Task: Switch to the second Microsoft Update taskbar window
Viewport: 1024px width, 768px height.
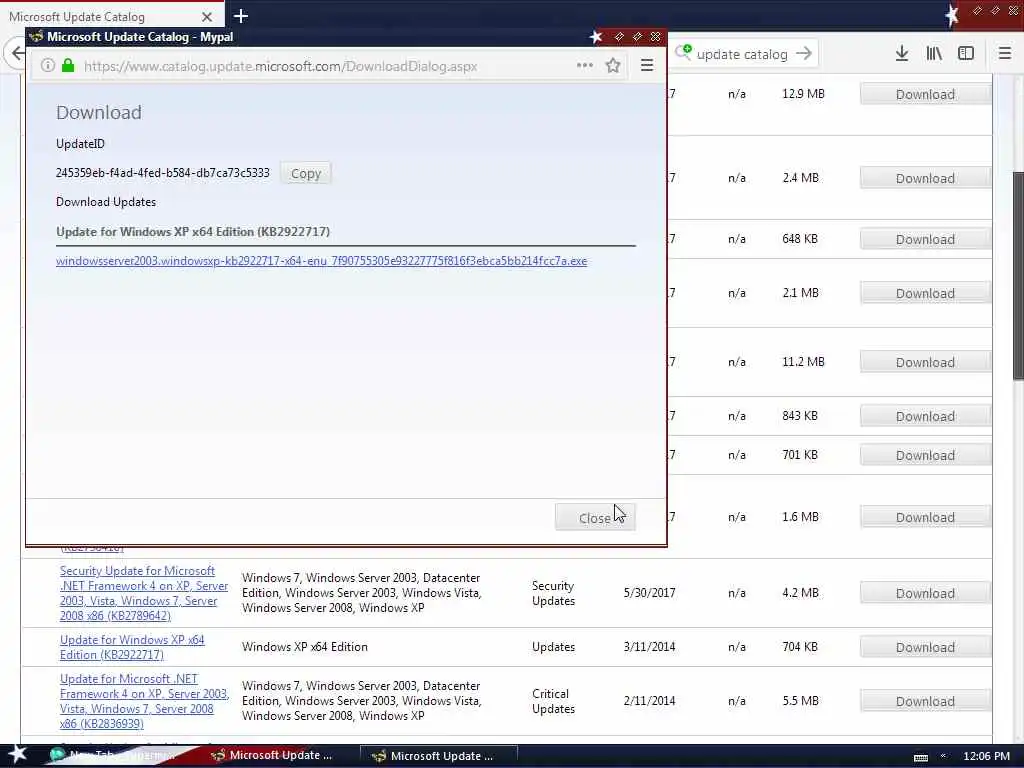Action: (439, 756)
